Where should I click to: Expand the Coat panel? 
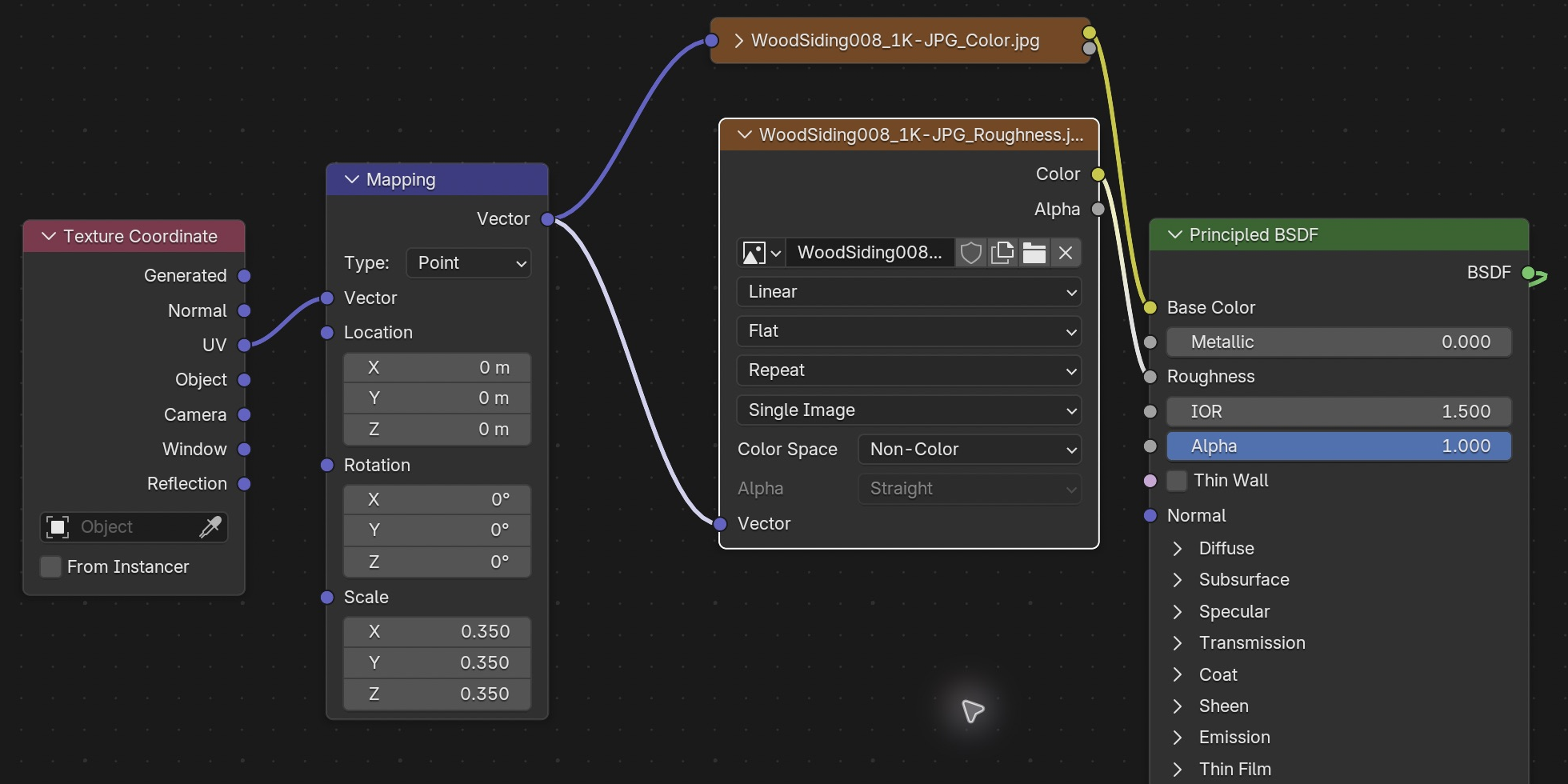pyautogui.click(x=1178, y=675)
